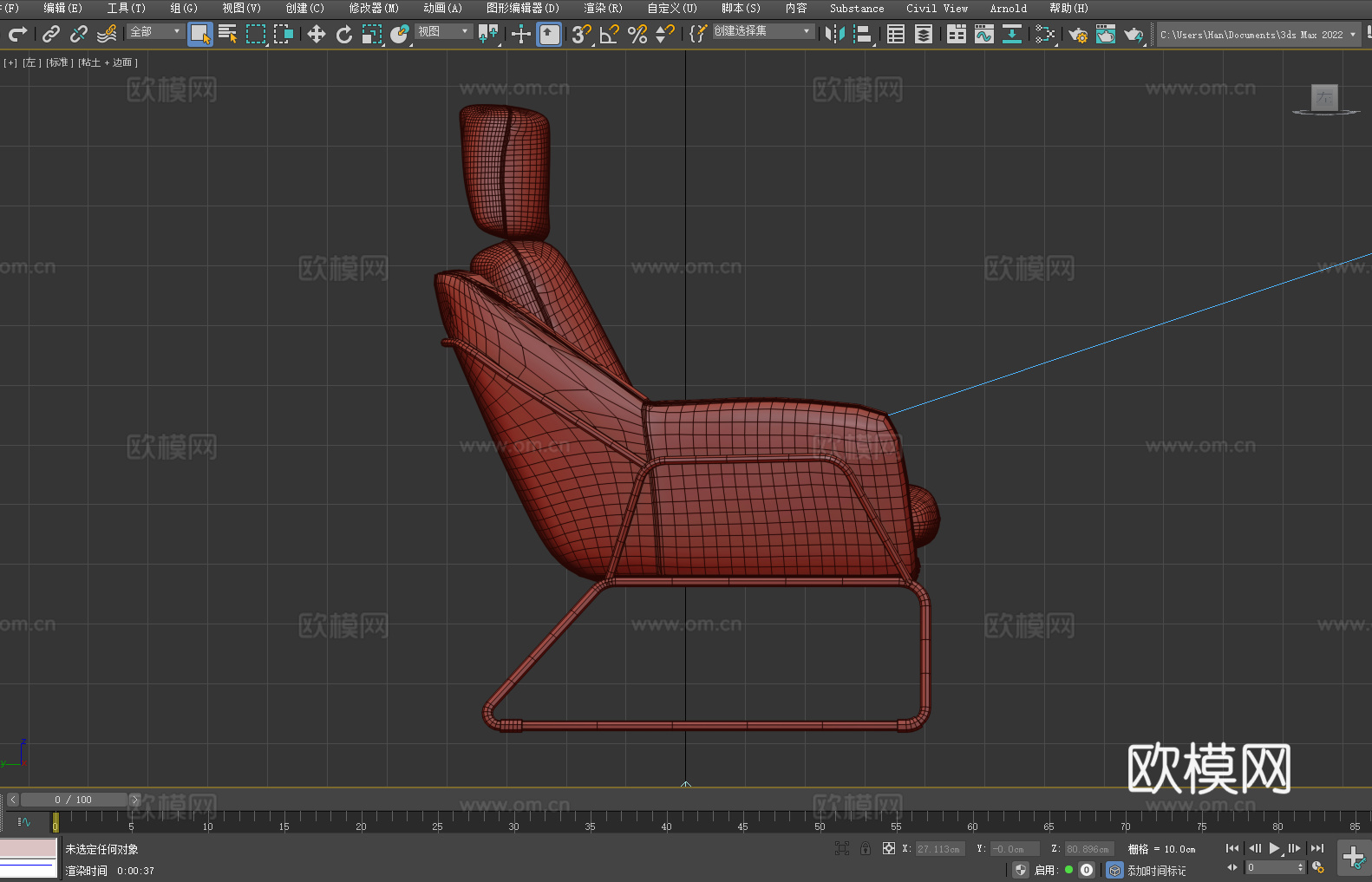Open the 工具(T) menu
Viewport: 1372px width, 882px height.
(127, 8)
